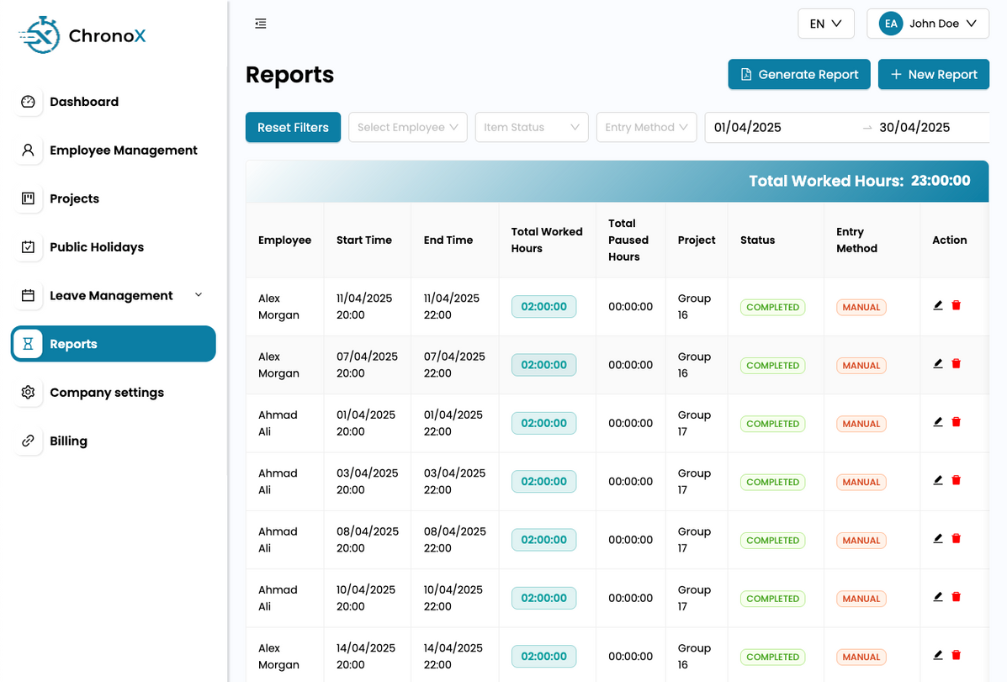Click the Total Worked Hours column header
Image resolution: width=1007 pixels, height=682 pixels.
pos(547,240)
